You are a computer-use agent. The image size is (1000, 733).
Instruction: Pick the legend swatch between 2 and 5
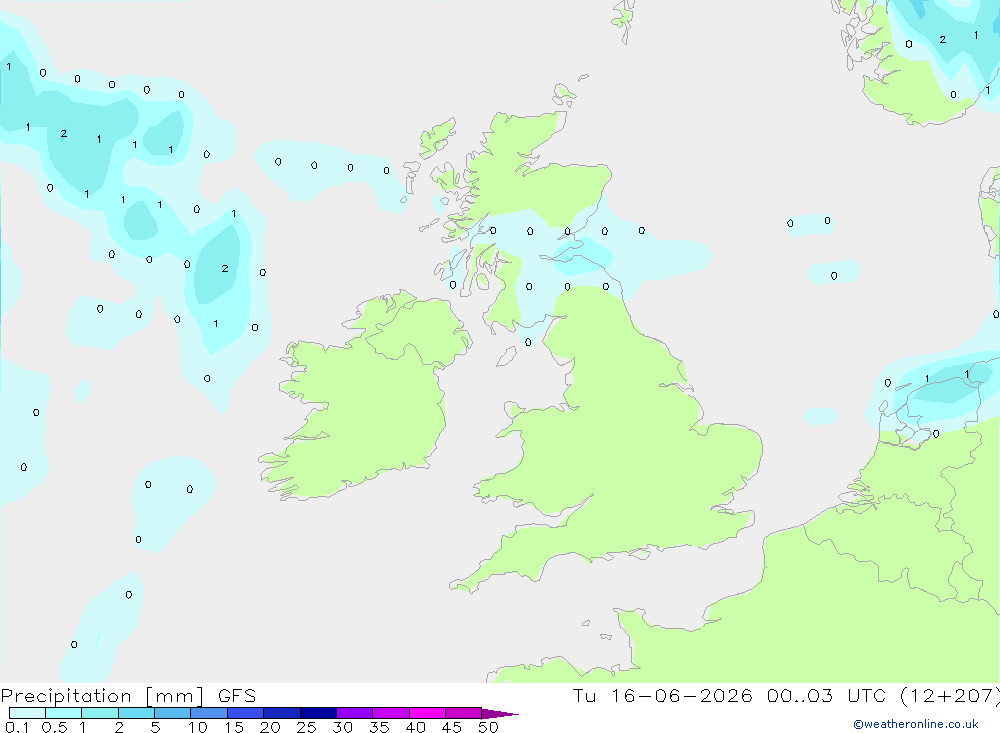coord(136,713)
